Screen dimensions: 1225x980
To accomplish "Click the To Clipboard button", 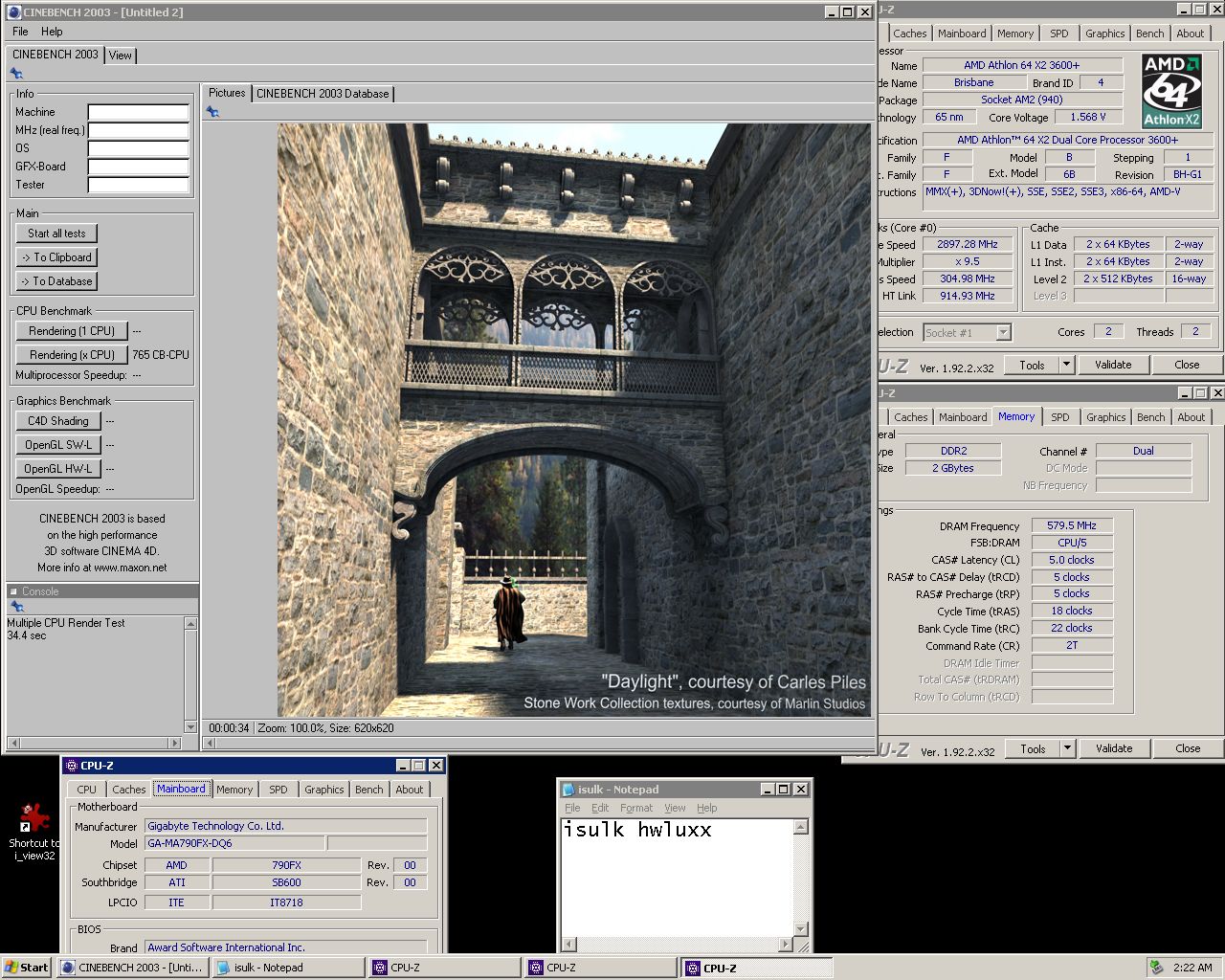I will click(x=56, y=257).
